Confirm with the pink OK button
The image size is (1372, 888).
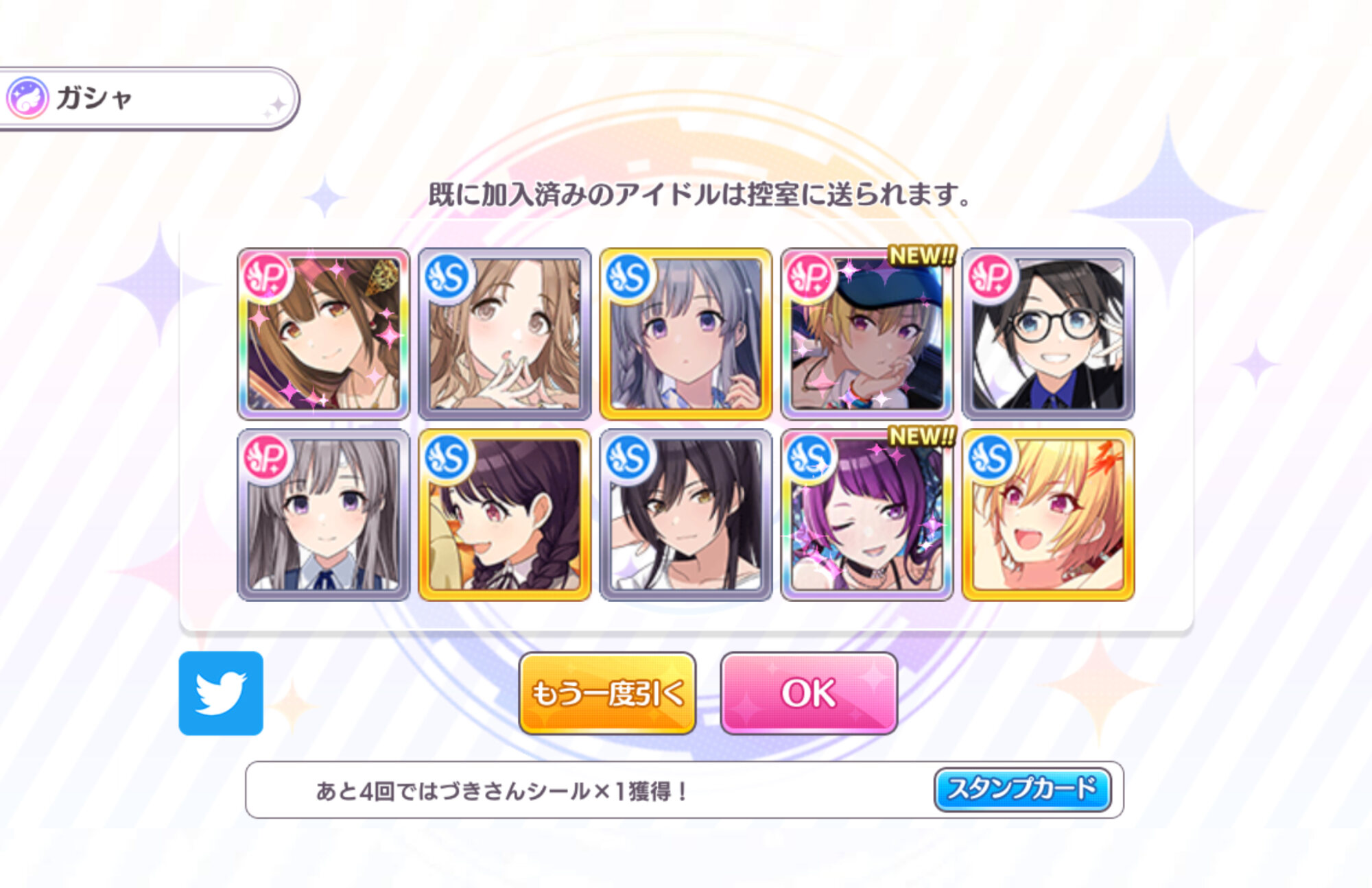click(x=809, y=693)
